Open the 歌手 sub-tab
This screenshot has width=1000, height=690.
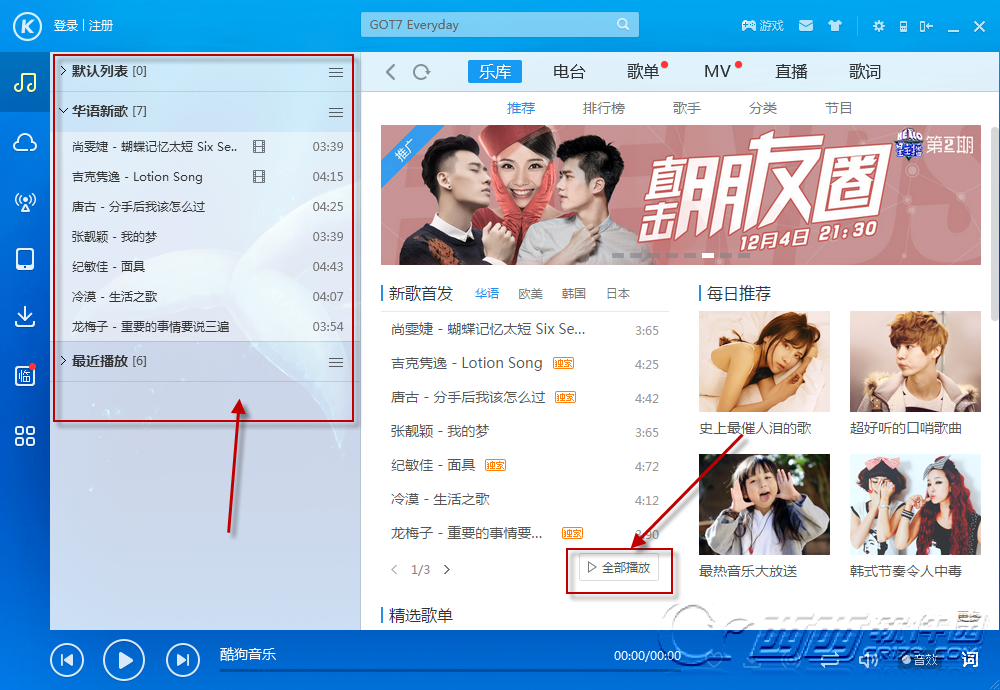(686, 108)
